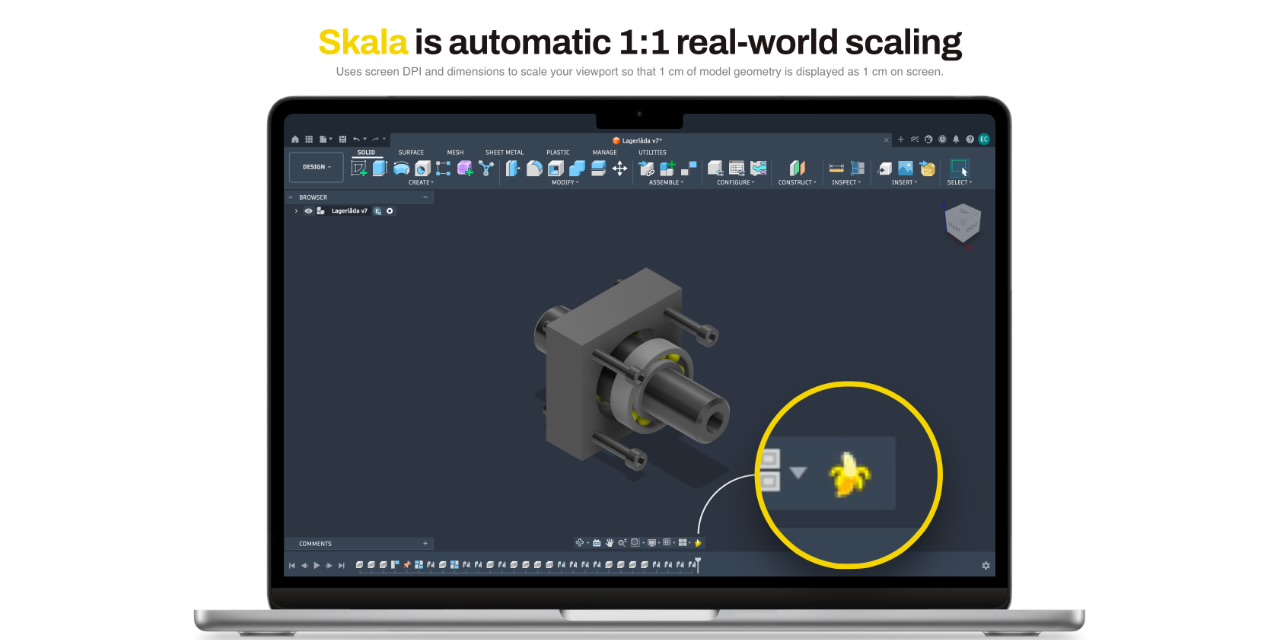Click the table icon in the Configure group

tap(737, 168)
